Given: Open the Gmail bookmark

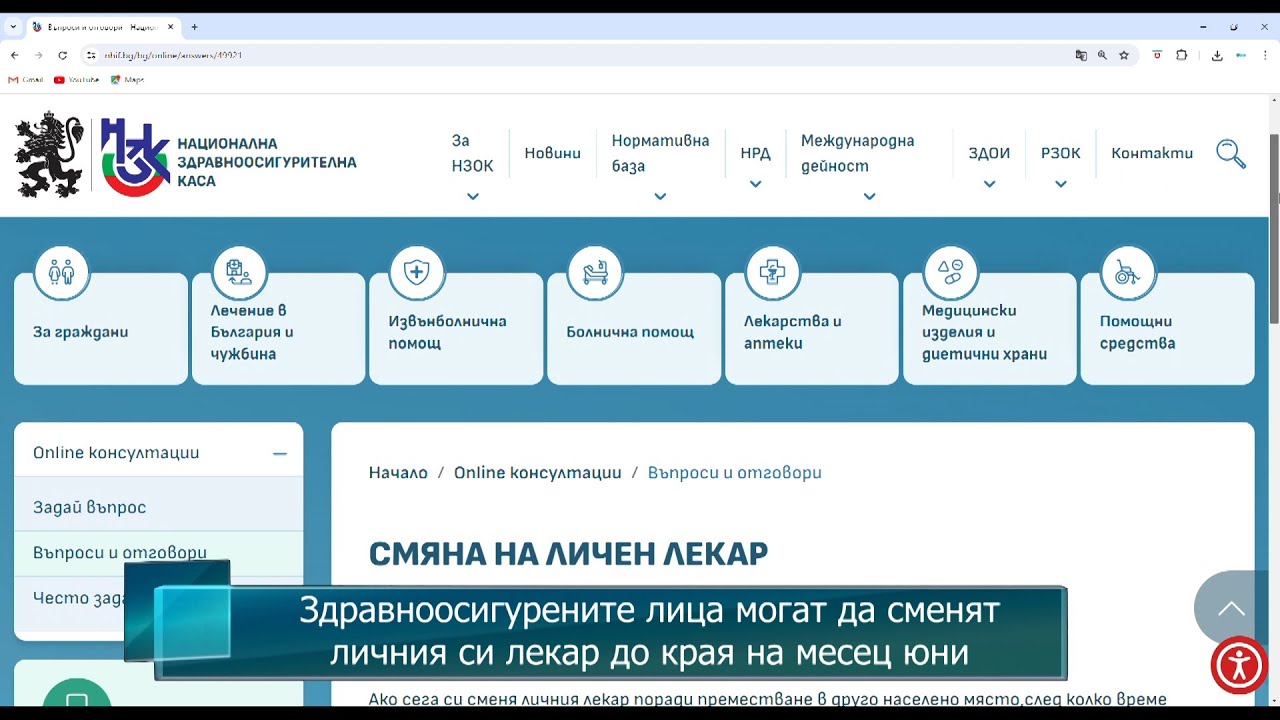Looking at the screenshot, I should [26, 79].
